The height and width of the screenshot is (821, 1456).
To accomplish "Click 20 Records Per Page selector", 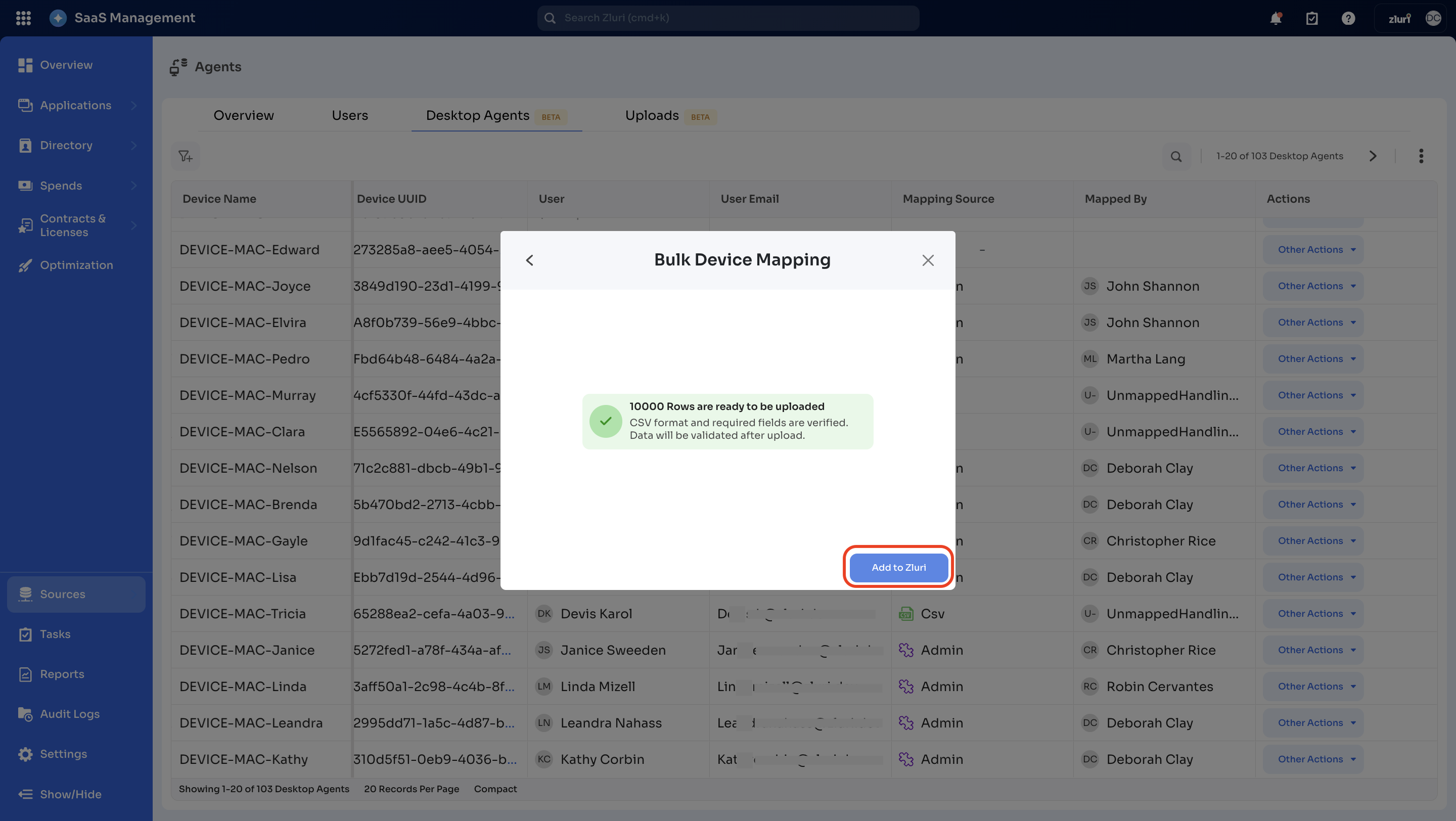I will pos(412,789).
